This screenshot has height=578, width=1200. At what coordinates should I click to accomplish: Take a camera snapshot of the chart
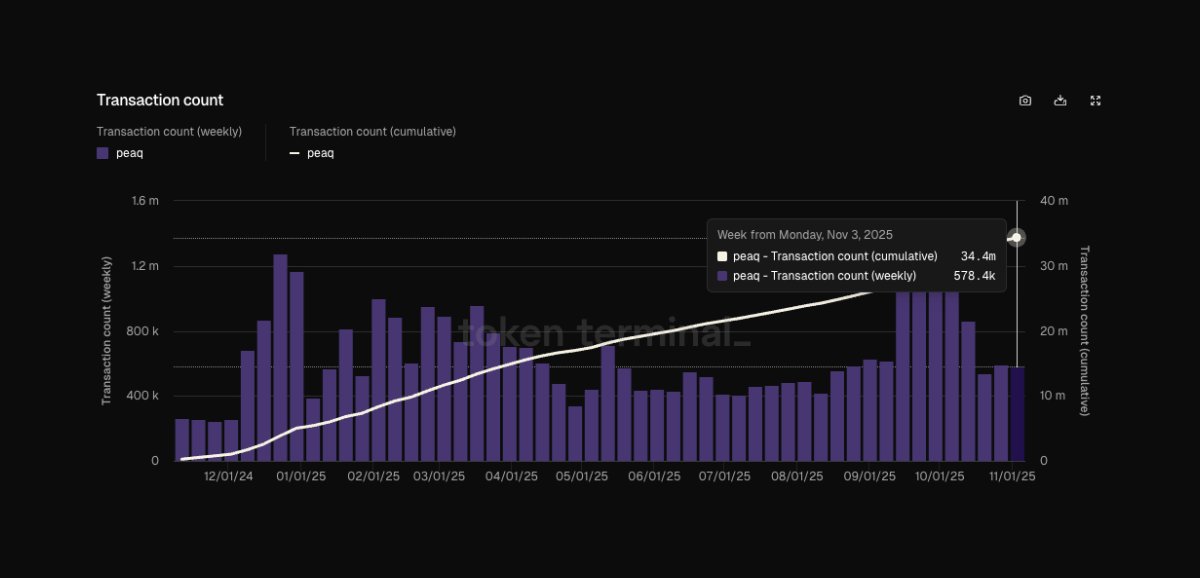point(1024,100)
